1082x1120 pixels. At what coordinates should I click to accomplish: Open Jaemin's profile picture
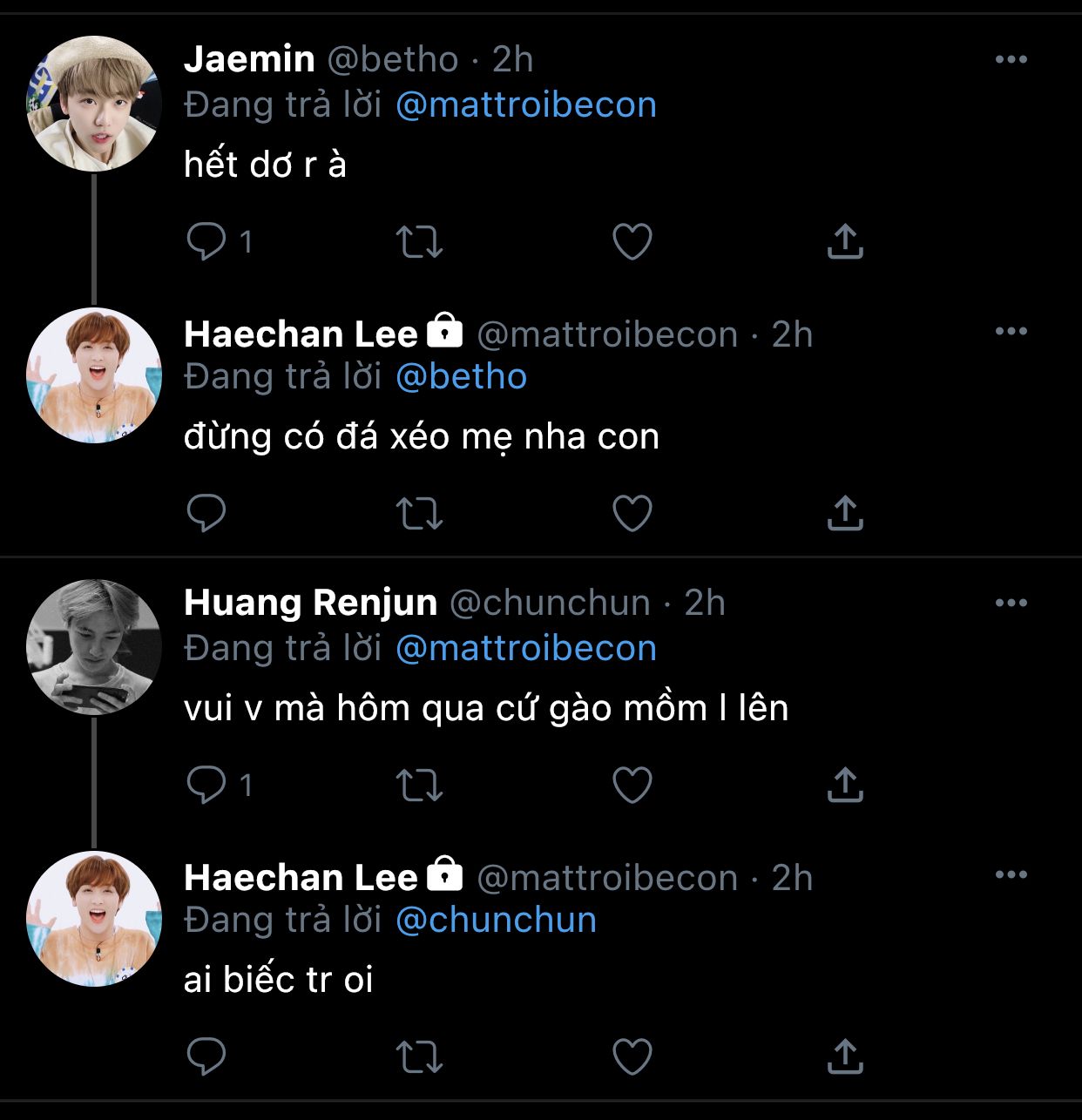[94, 104]
